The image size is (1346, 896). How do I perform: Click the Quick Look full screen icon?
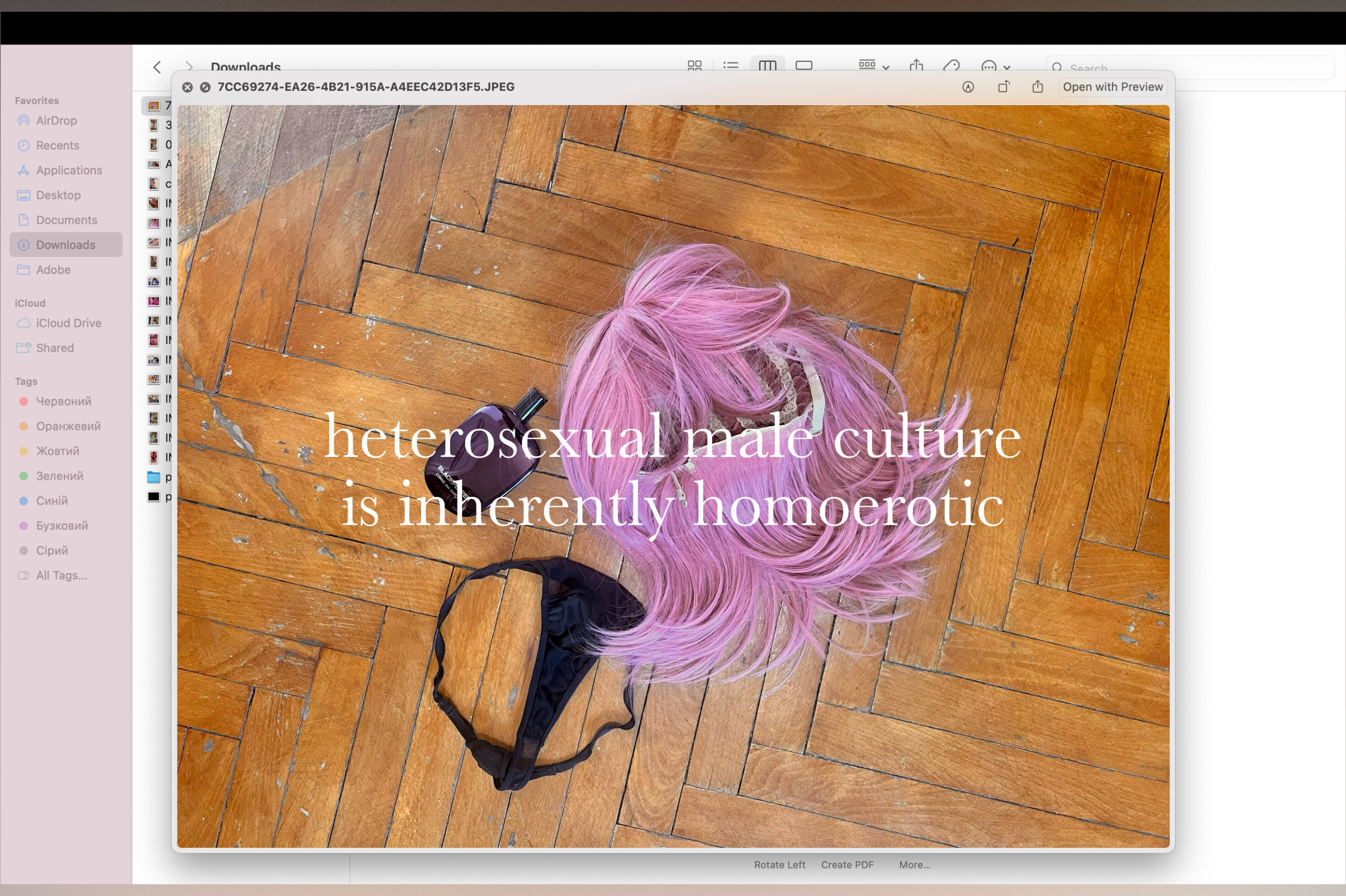pos(205,87)
